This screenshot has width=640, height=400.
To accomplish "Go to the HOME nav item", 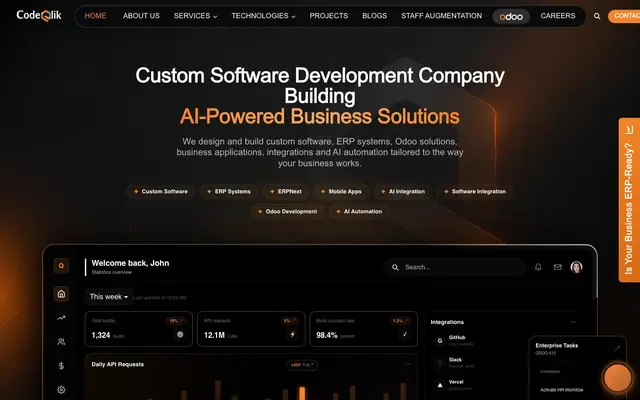I will click(95, 16).
